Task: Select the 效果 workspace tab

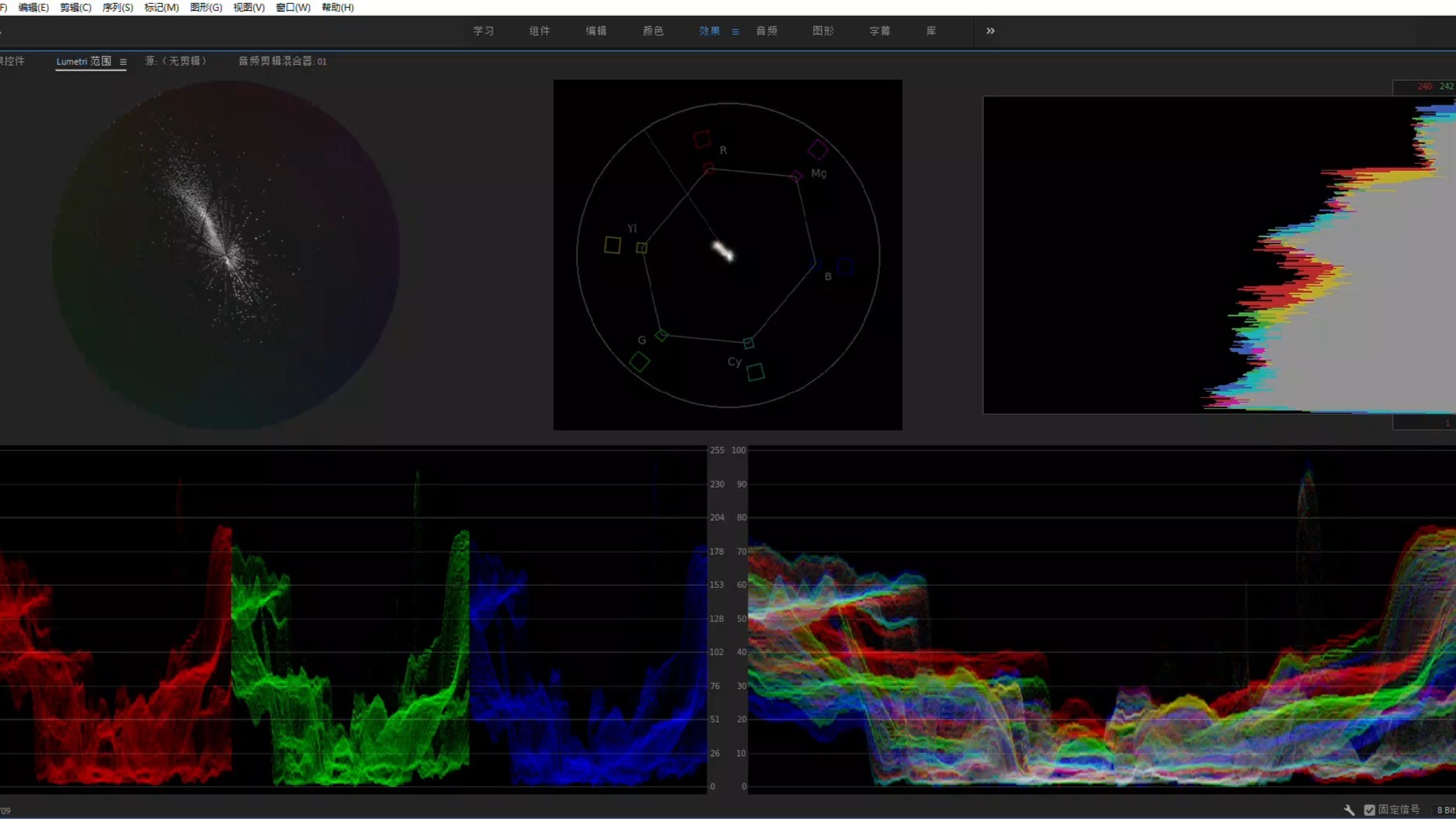Action: pos(710,31)
